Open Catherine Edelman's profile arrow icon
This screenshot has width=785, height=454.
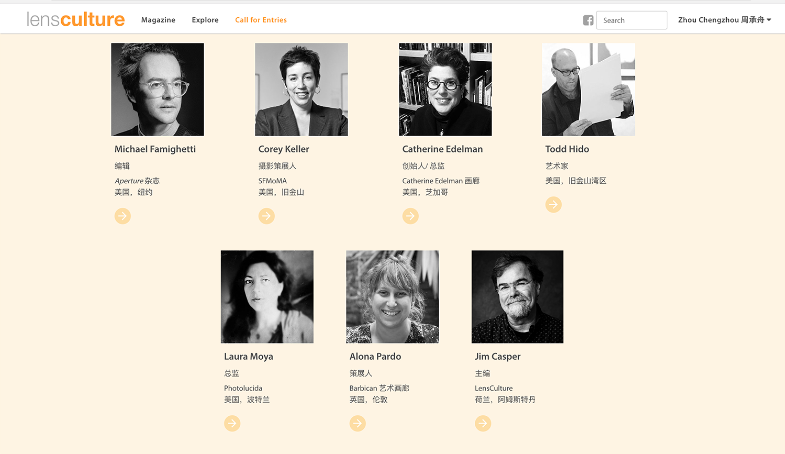(410, 216)
